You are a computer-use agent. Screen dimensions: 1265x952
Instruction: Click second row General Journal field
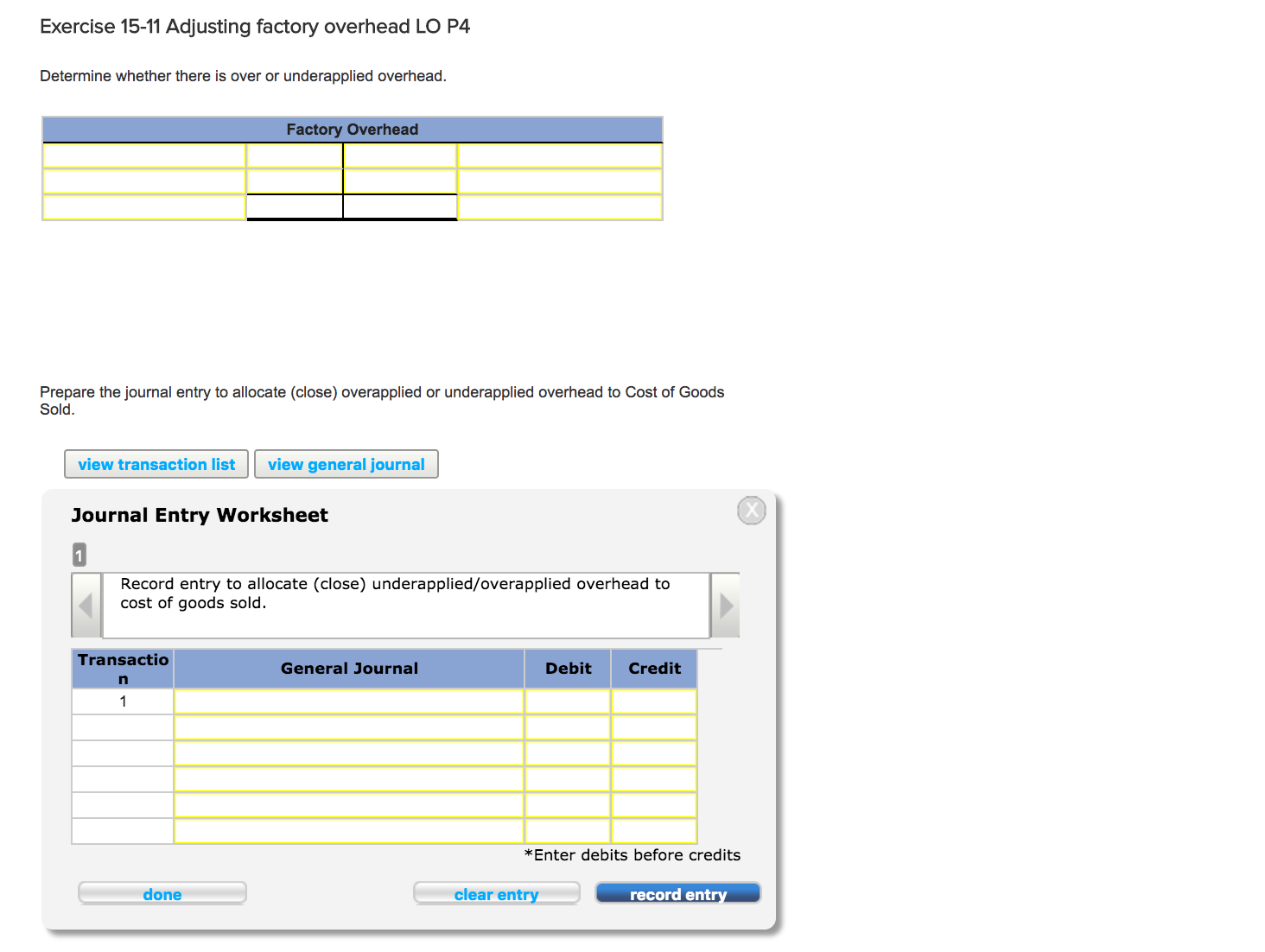348,727
